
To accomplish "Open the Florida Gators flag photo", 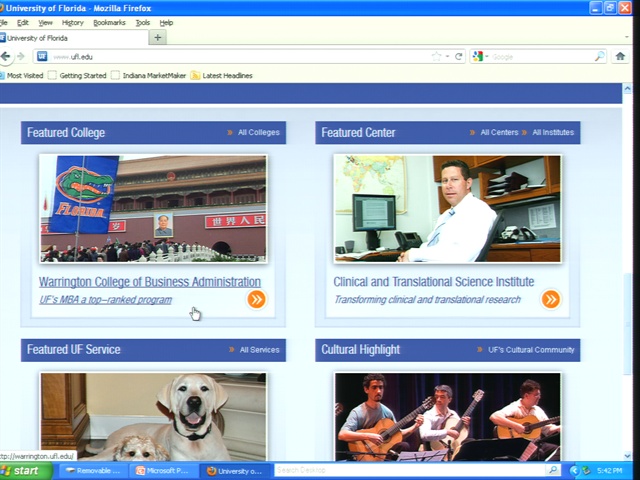I will 153,209.
